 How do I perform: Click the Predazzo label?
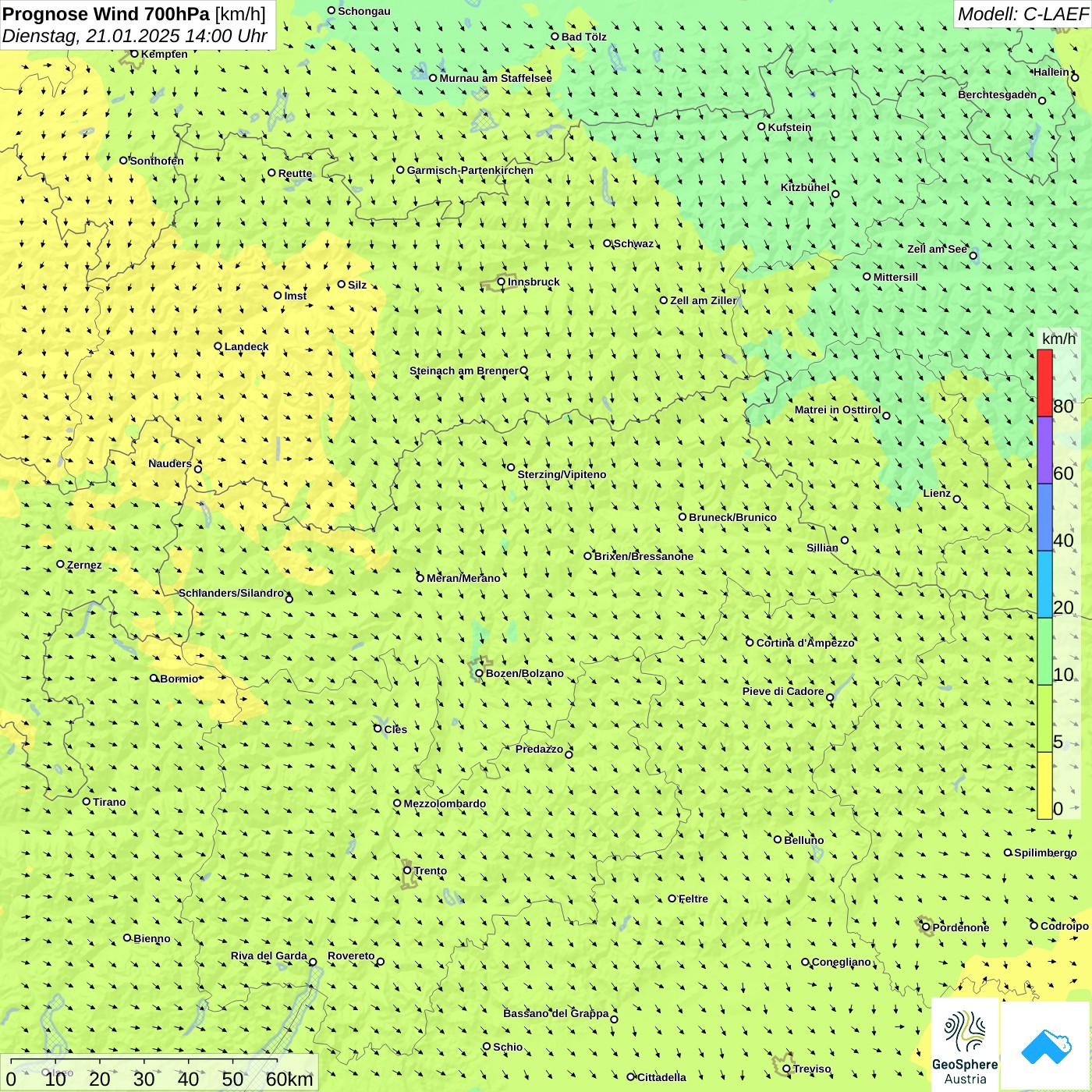coord(539,749)
